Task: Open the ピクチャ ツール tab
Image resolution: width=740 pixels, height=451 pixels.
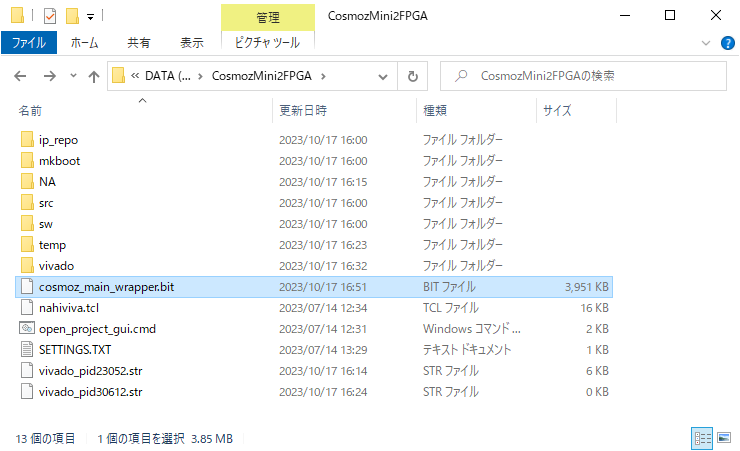Action: (267, 43)
